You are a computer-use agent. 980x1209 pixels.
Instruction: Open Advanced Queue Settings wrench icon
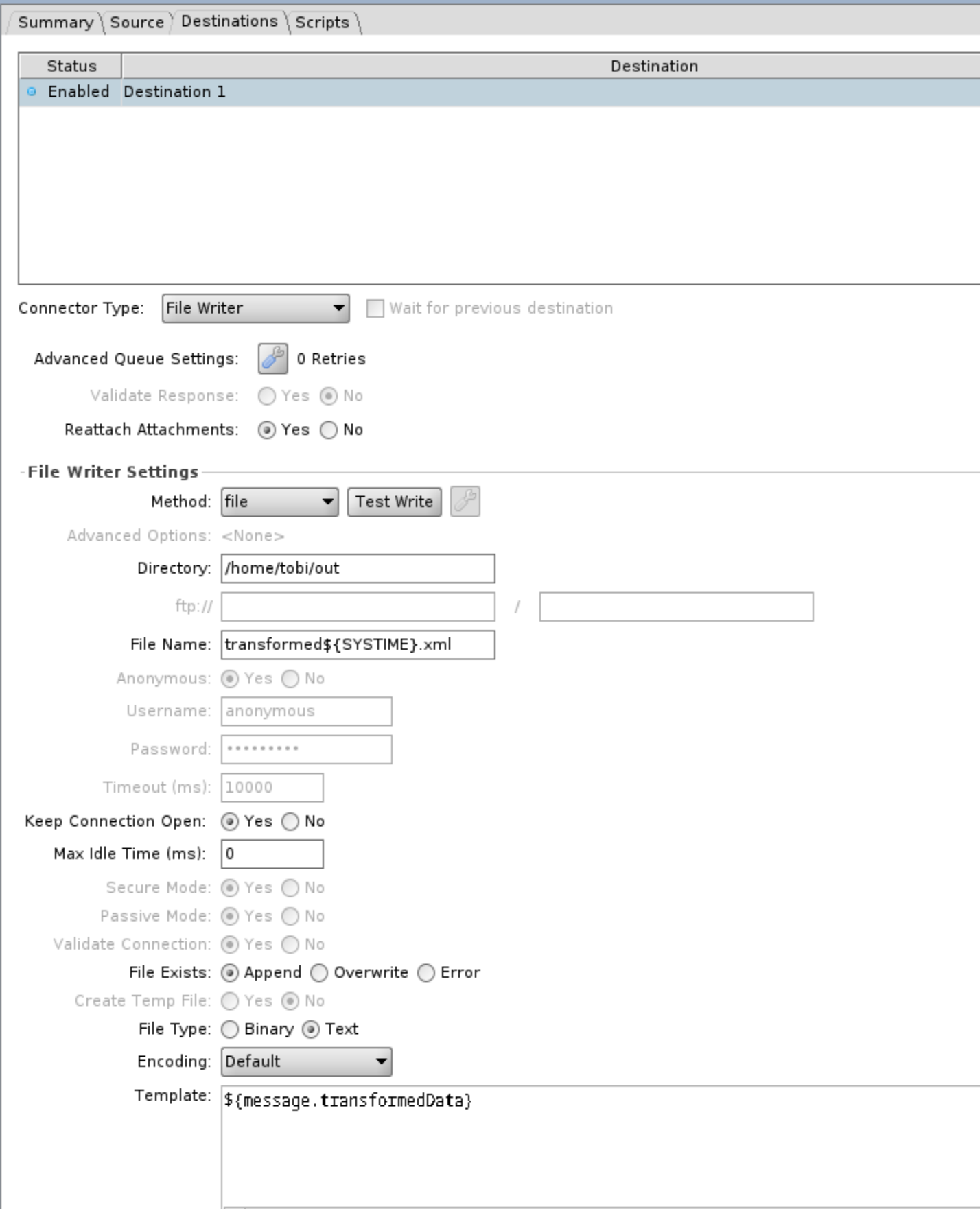(272, 359)
